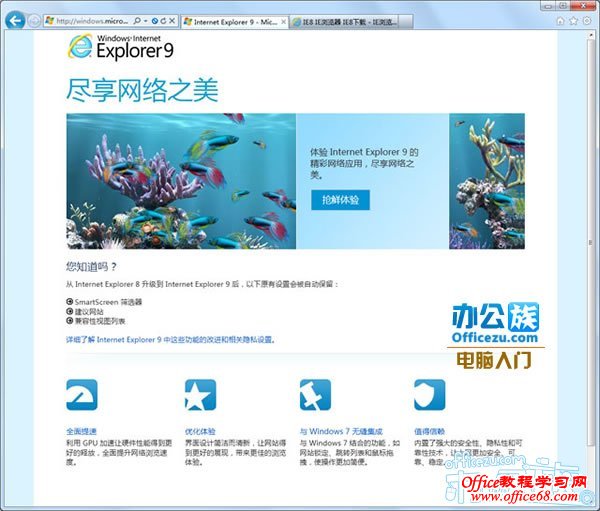Stop loading with the X icon in address bar

172,21
